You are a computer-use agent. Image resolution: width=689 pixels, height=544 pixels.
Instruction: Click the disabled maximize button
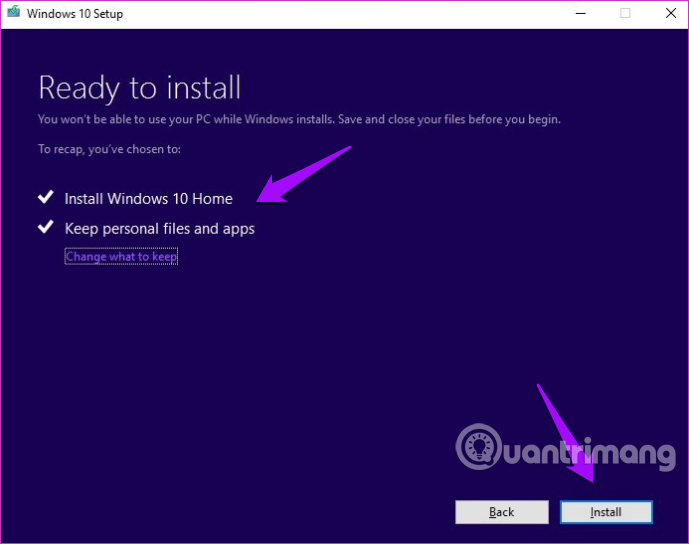(x=625, y=14)
